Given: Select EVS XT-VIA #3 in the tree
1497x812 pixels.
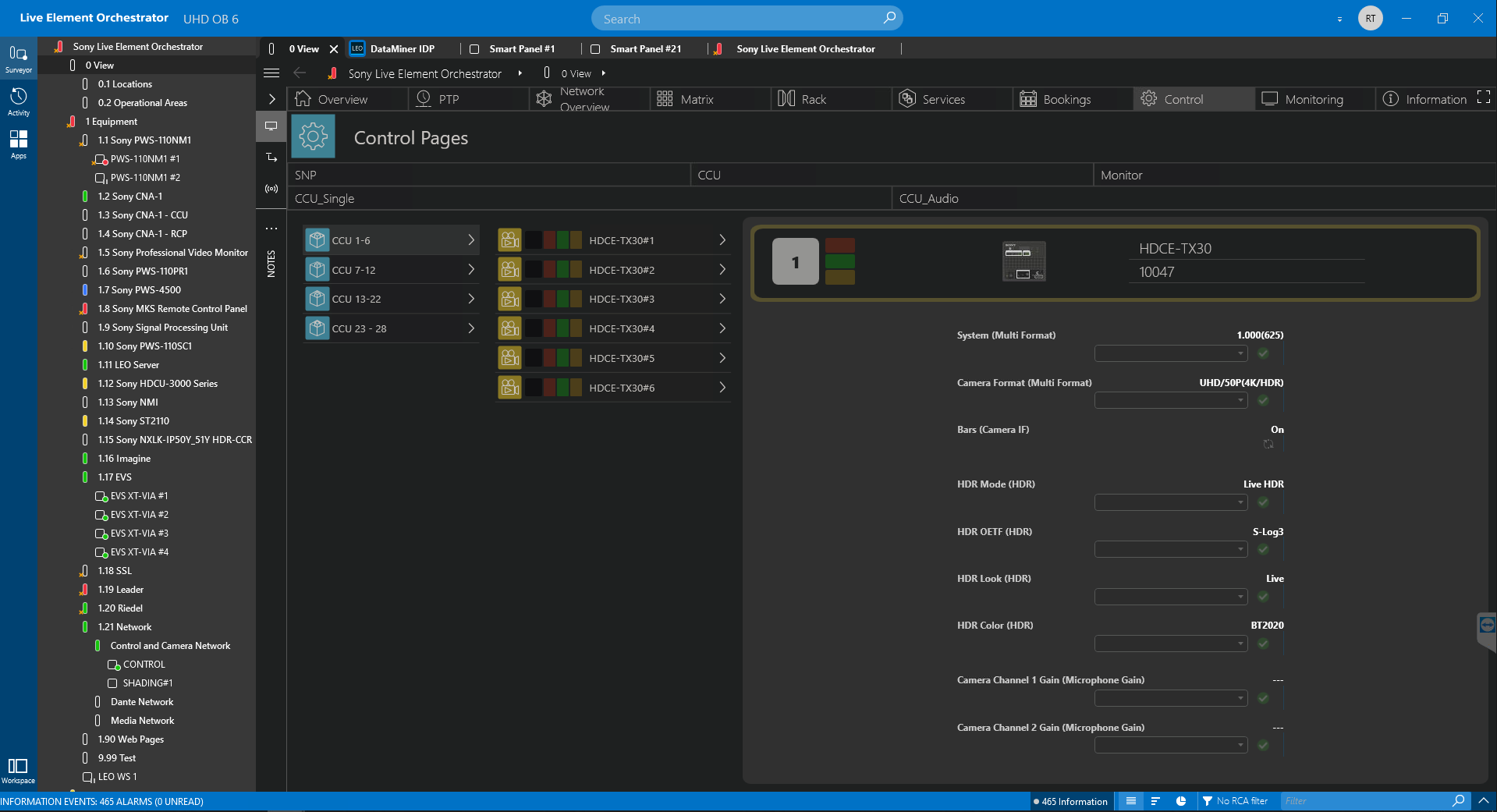Looking at the screenshot, I should pos(139,534).
